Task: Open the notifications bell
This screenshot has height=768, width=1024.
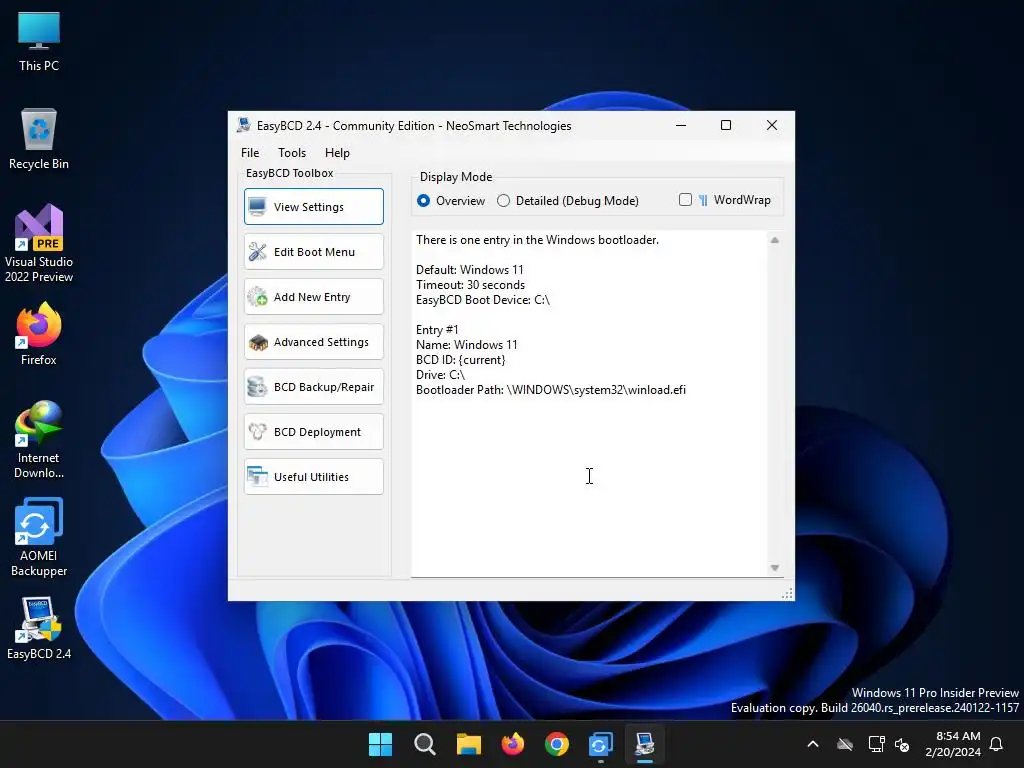Action: point(997,744)
